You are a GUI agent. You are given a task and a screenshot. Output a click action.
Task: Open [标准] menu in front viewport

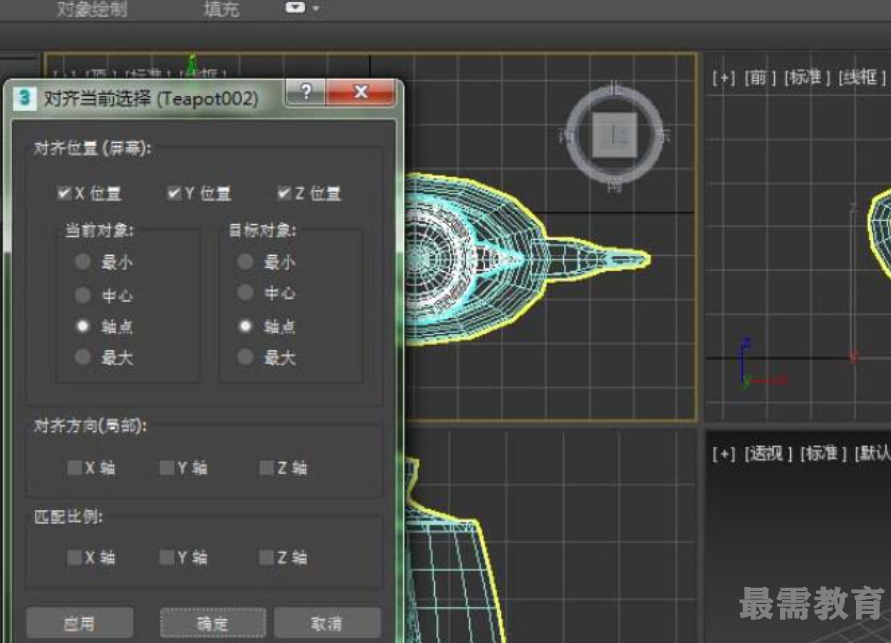807,77
